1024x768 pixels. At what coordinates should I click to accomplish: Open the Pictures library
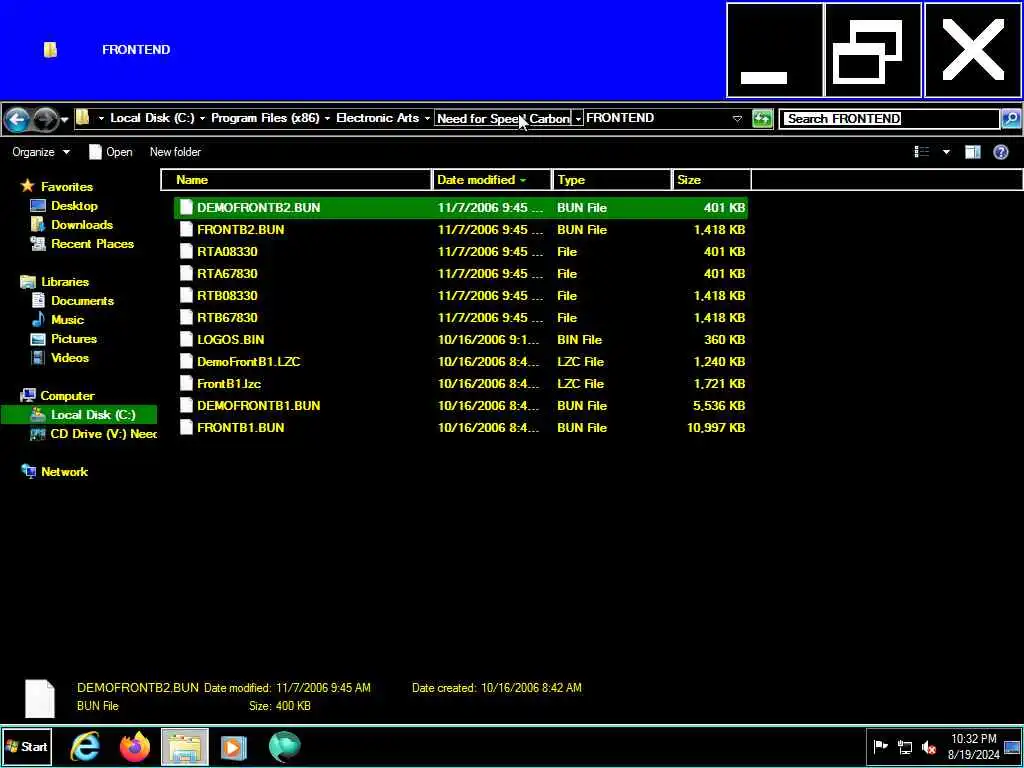pyautogui.click(x=74, y=339)
